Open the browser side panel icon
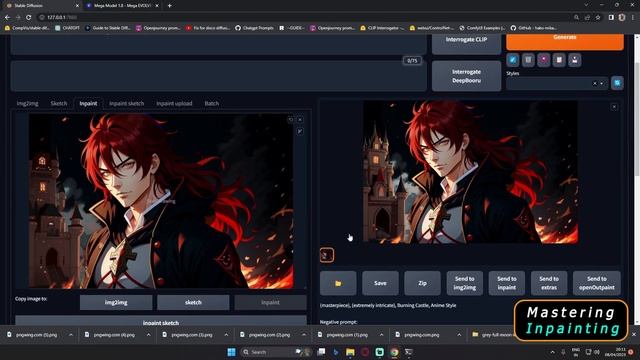 click(611, 17)
